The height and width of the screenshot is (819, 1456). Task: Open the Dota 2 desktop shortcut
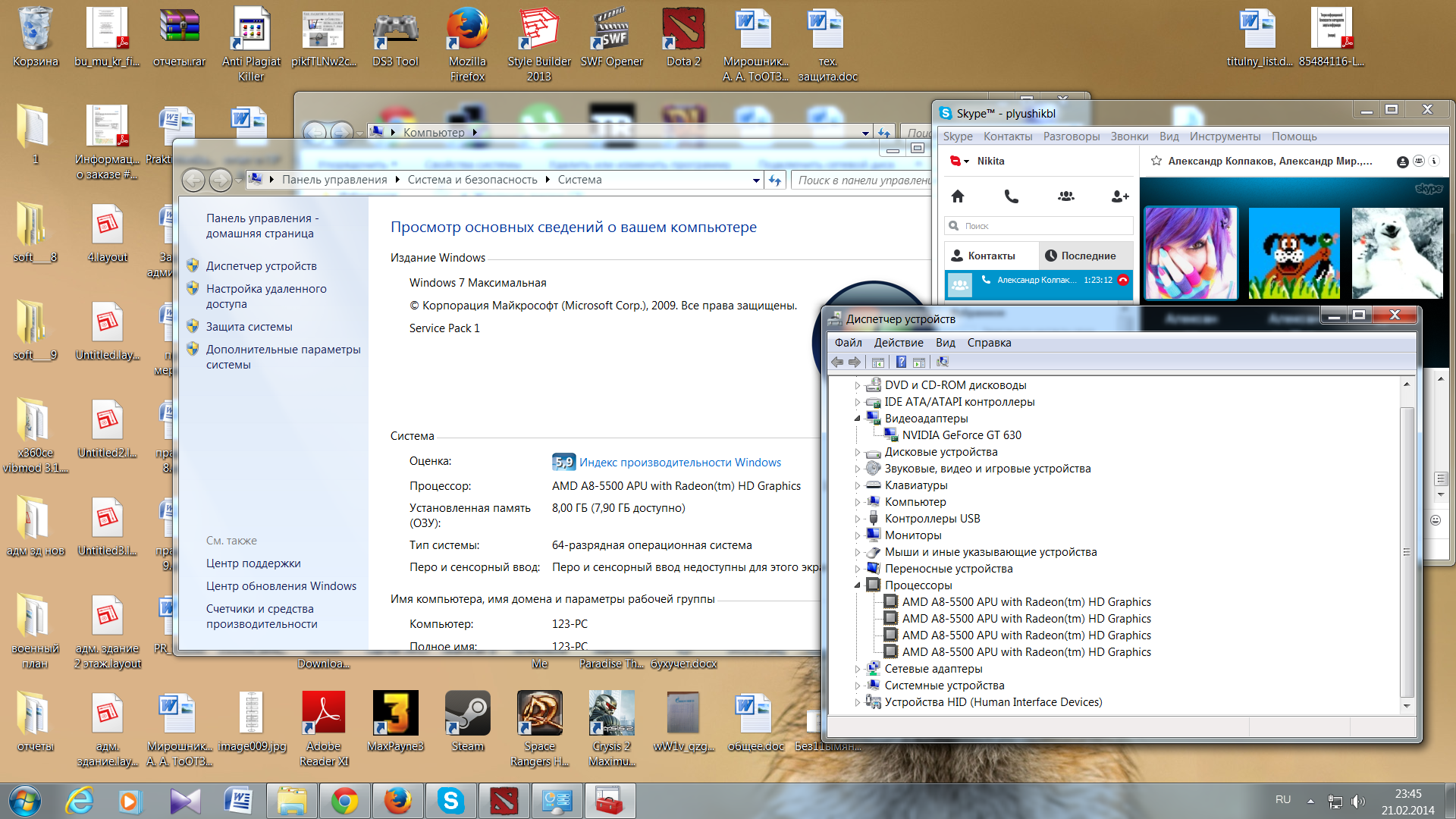click(683, 39)
